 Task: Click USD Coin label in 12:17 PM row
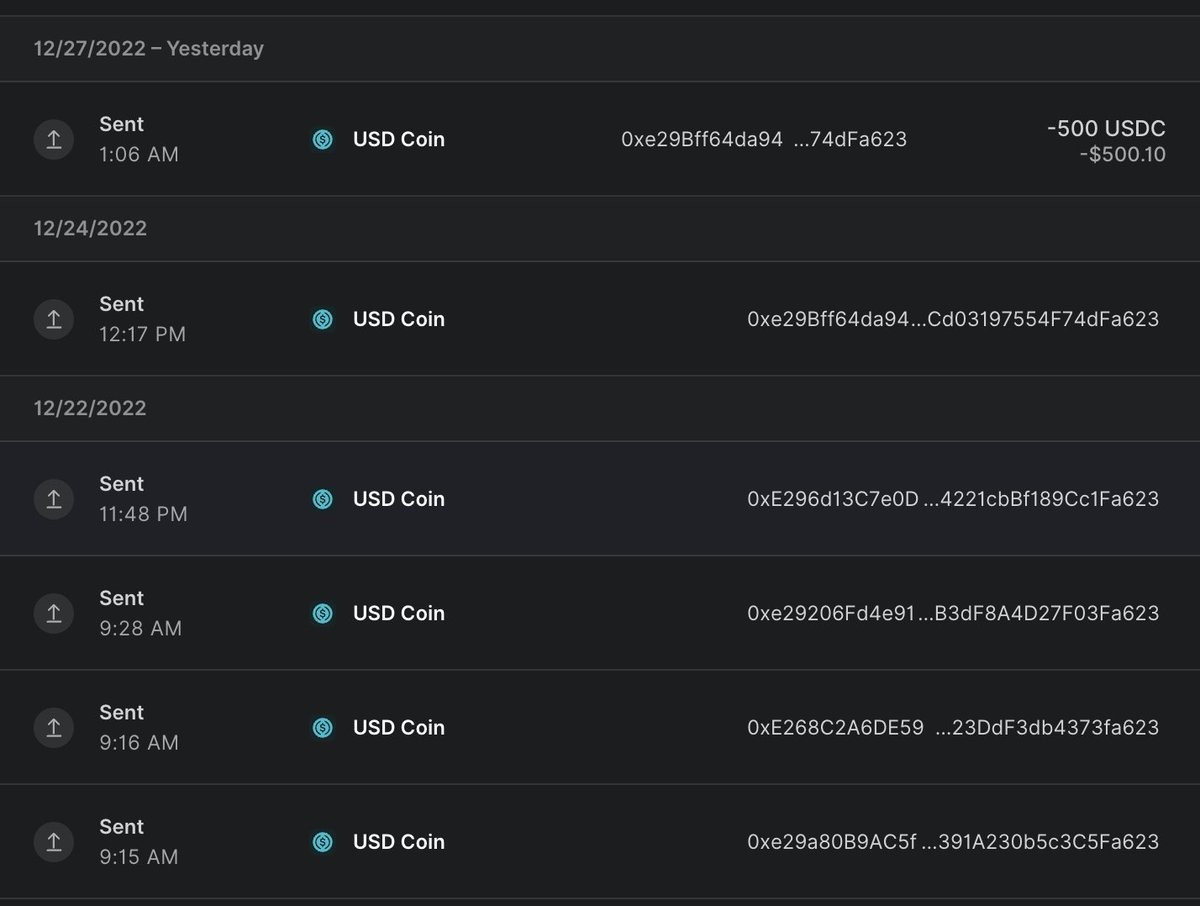click(399, 319)
